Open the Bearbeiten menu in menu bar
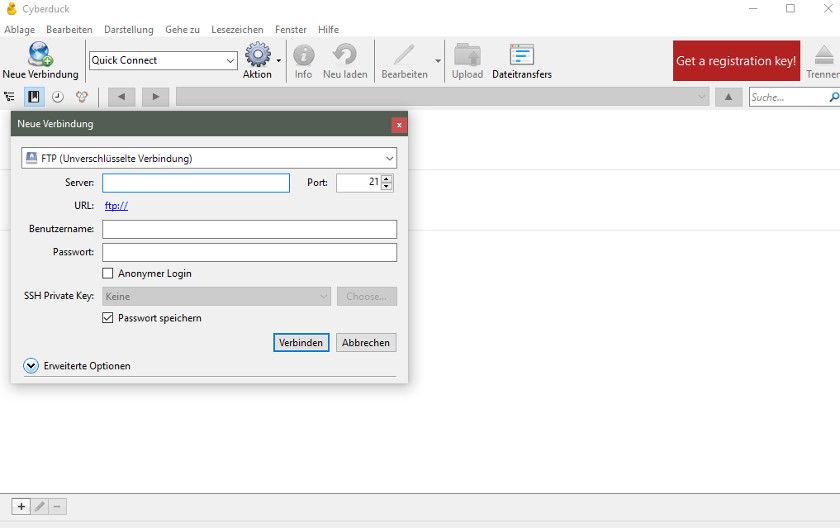 click(x=69, y=29)
